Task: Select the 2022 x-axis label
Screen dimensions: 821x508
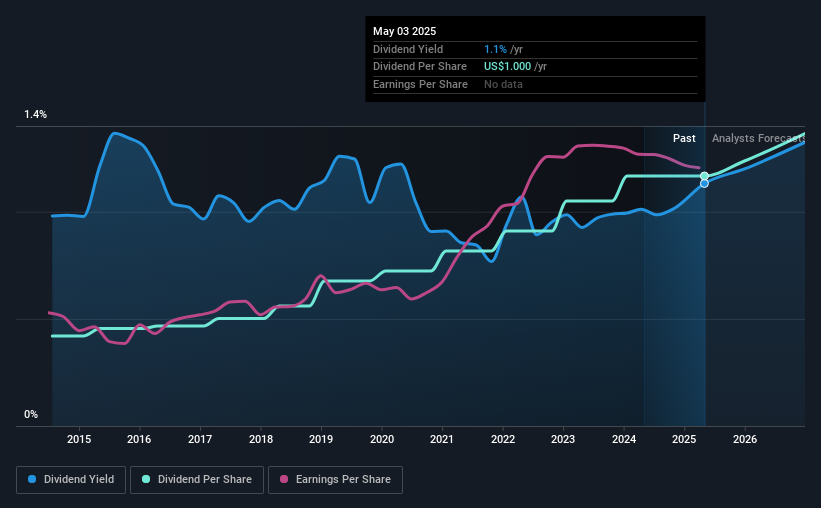Action: [x=503, y=439]
